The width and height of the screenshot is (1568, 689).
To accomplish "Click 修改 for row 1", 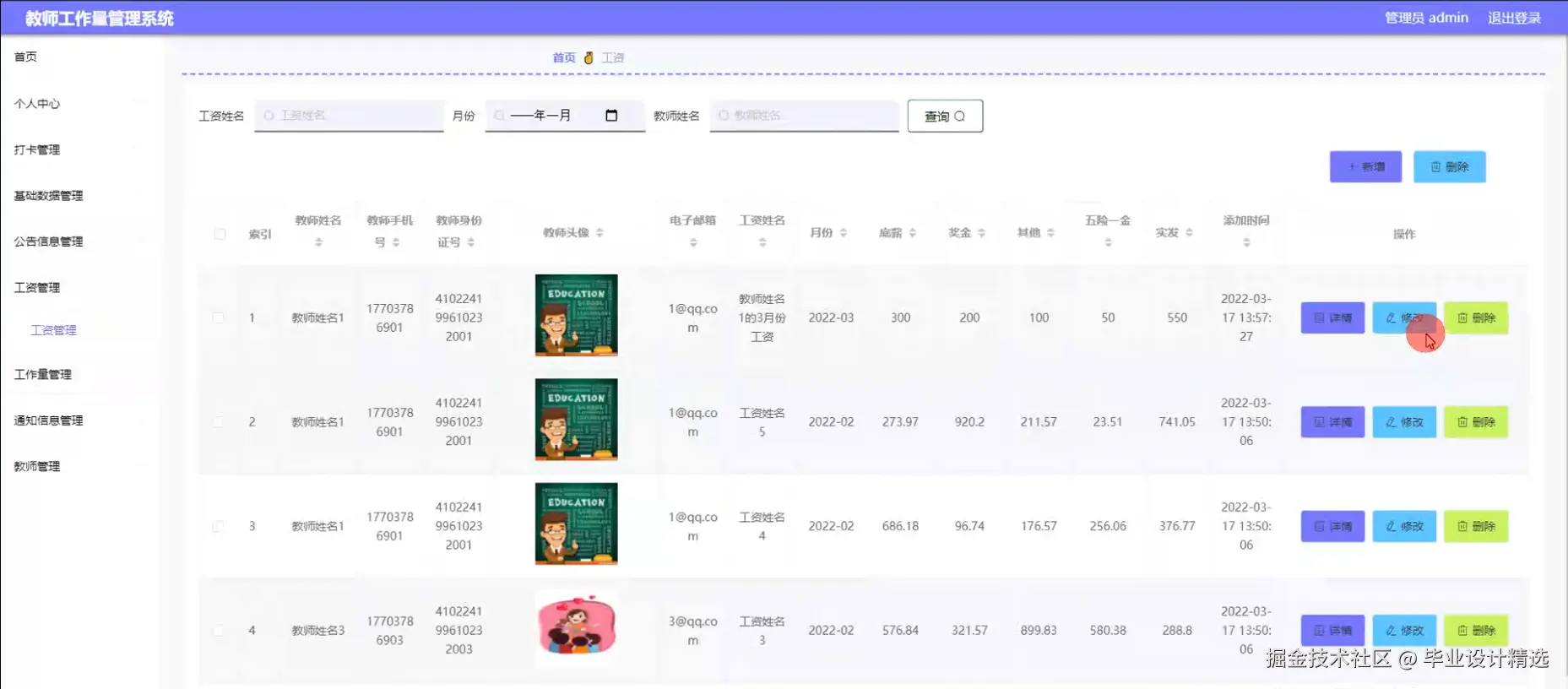I will (1404, 317).
